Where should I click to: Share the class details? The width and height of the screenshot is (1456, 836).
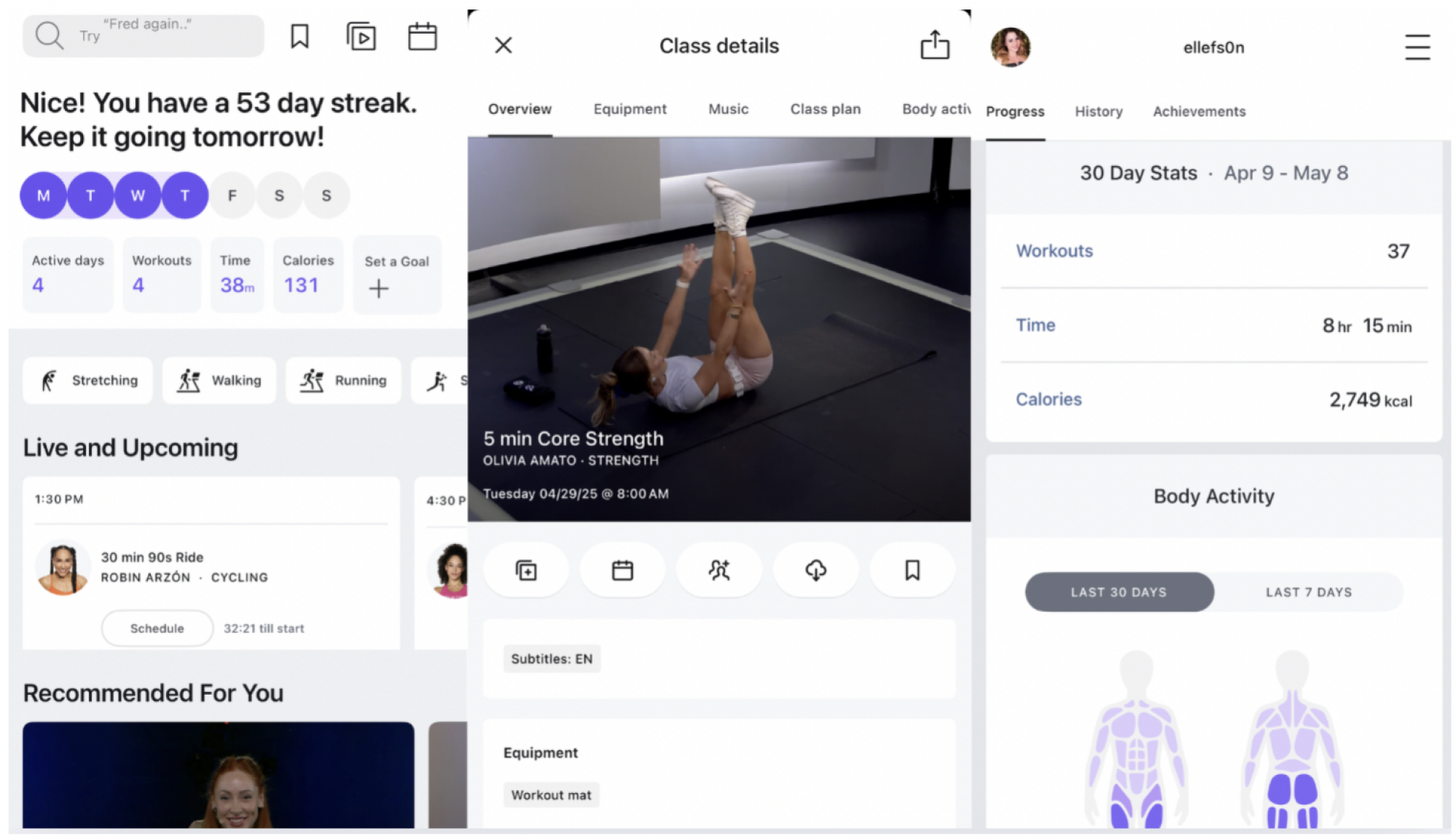(935, 45)
